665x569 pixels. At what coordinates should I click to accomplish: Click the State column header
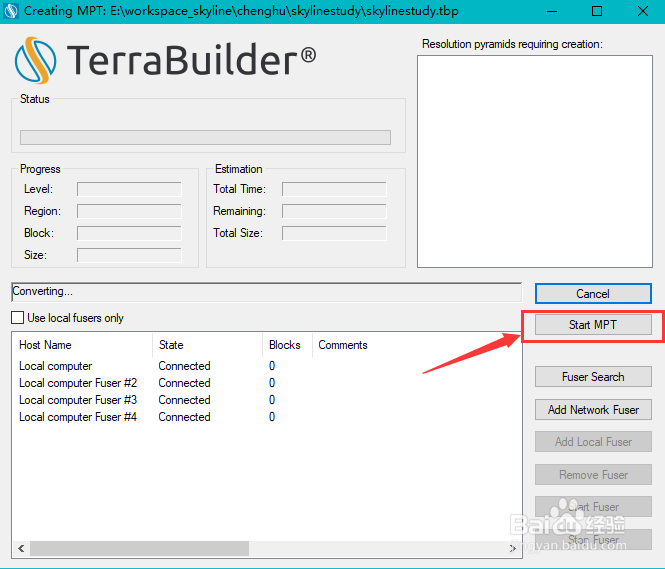207,345
